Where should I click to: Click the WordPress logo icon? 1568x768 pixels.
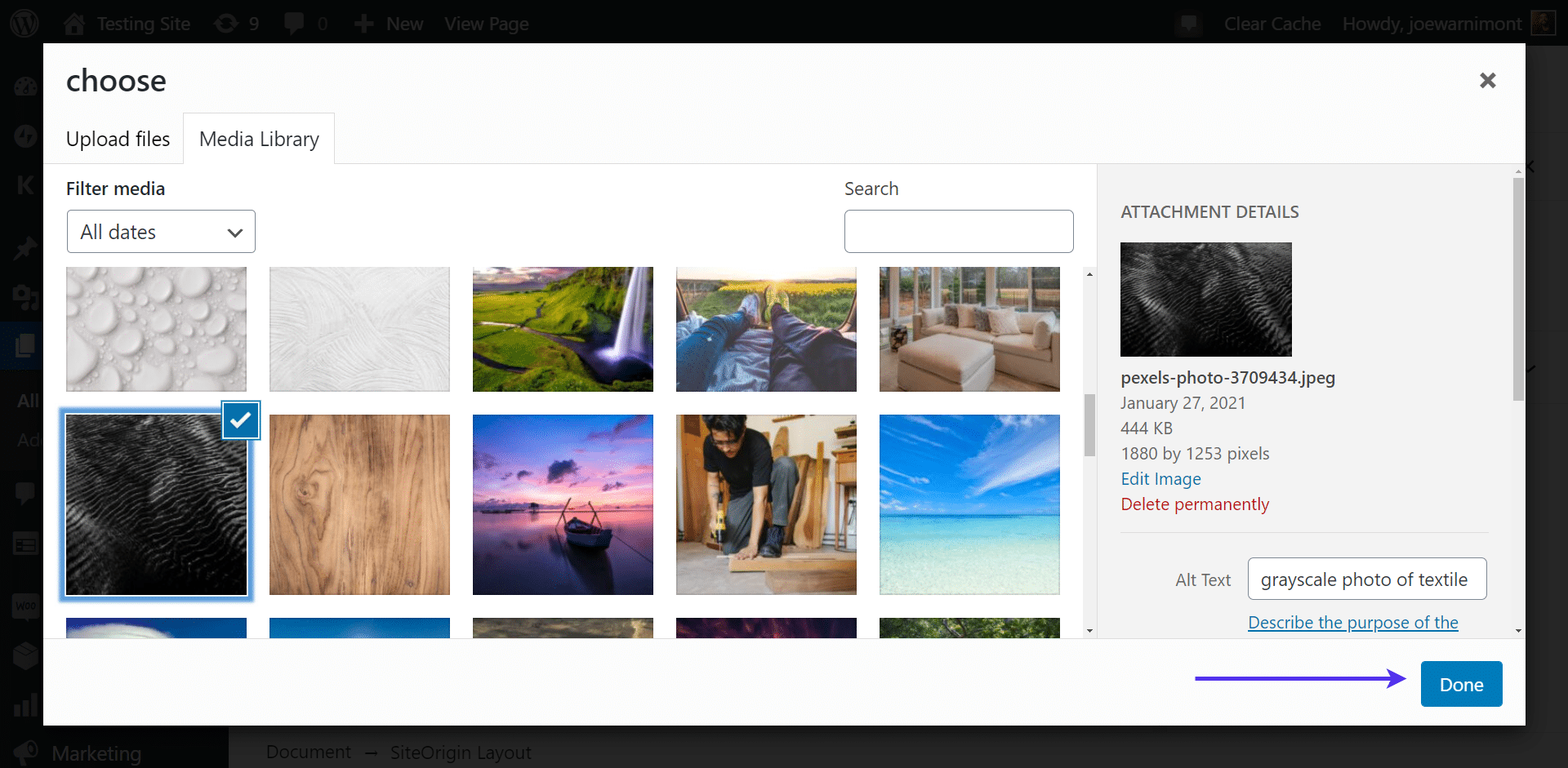point(24,23)
